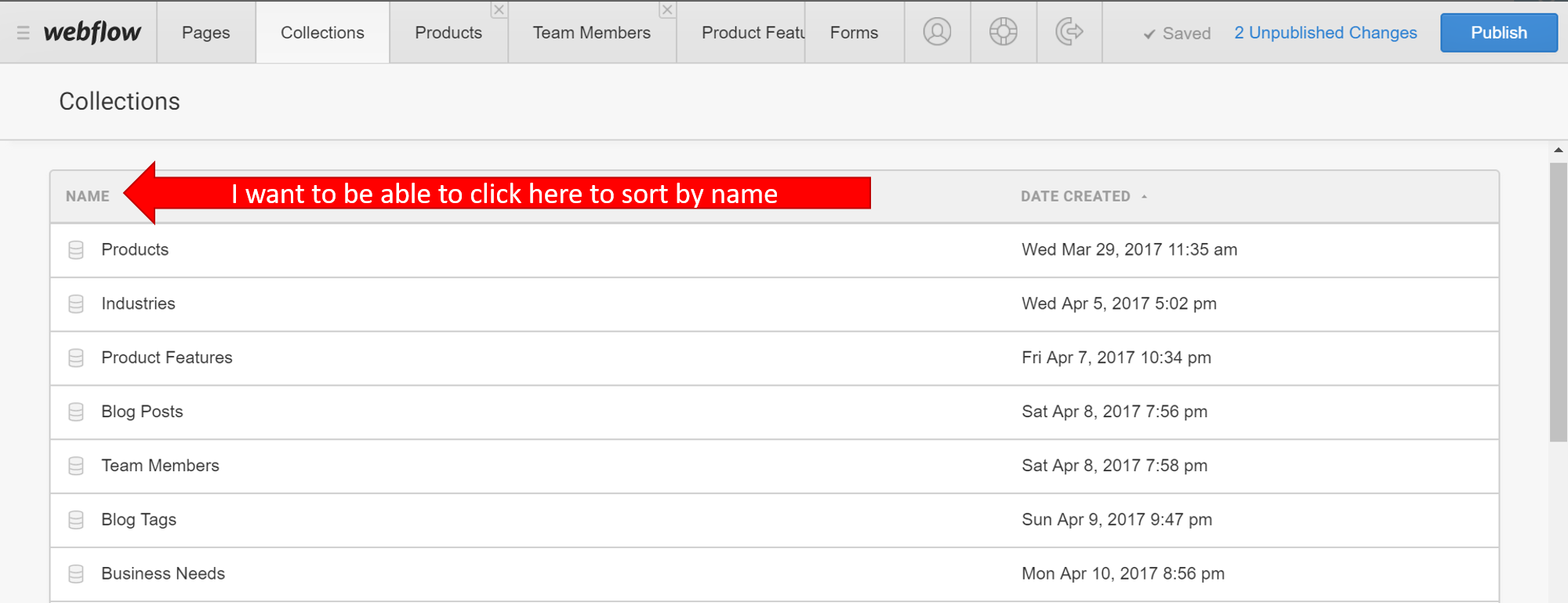Click the Webflow logo
Viewport: 1568px width, 603px height.
click(x=92, y=32)
